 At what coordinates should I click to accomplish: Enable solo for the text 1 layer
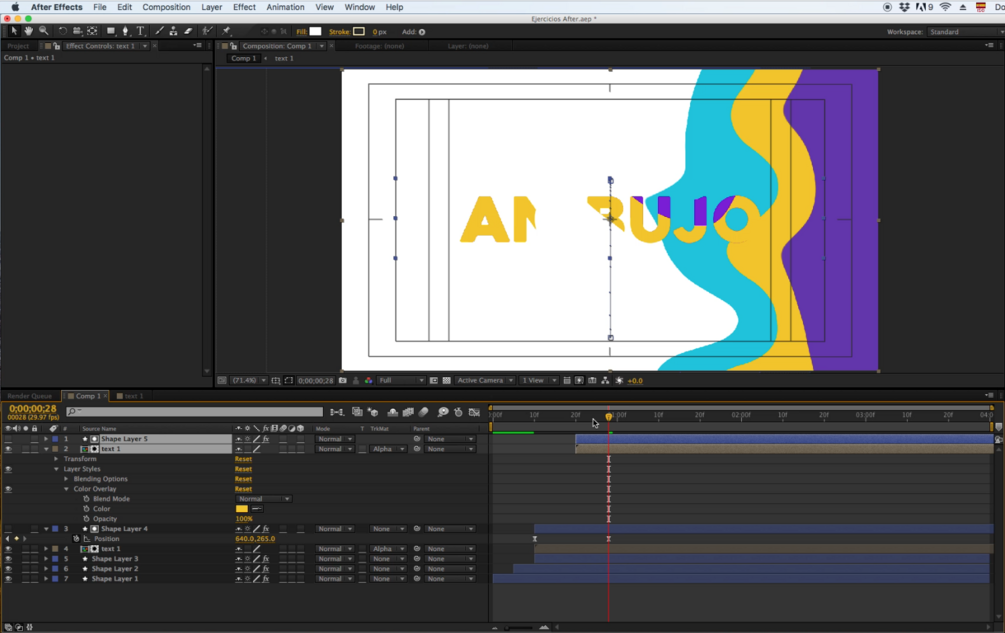24,449
